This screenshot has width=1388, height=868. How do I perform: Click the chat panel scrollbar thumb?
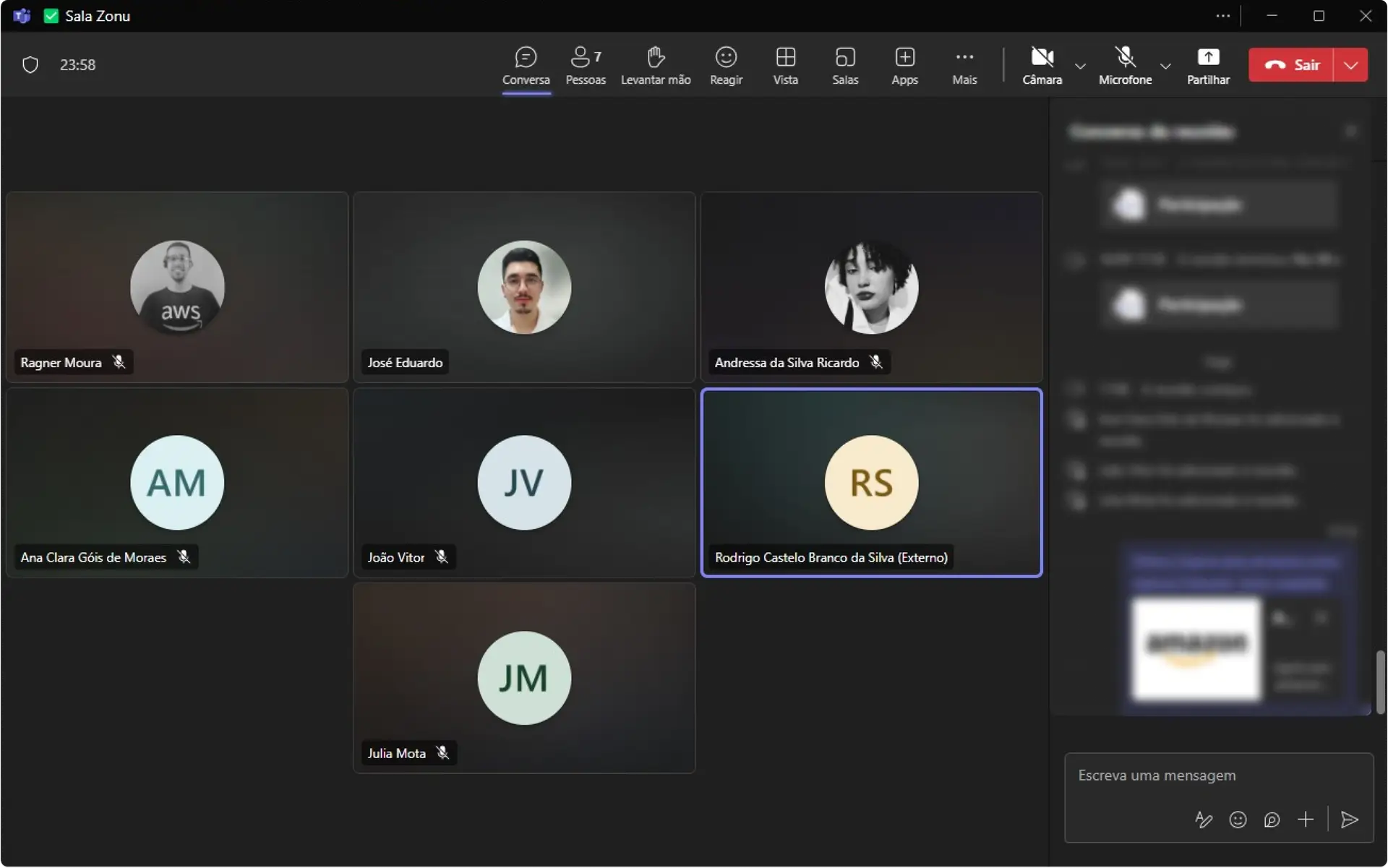point(1380,682)
